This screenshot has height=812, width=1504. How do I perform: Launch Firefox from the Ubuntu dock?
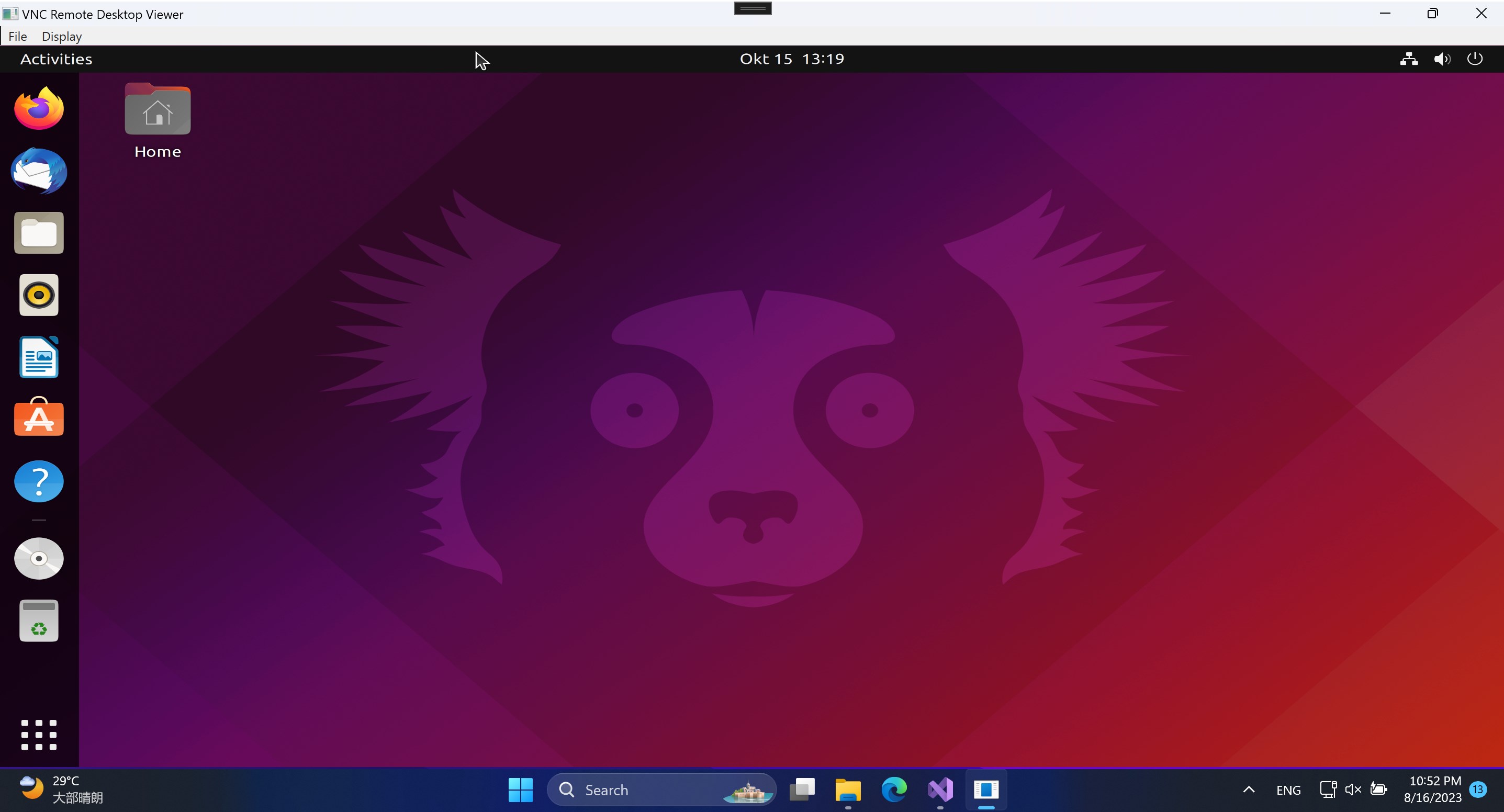pyautogui.click(x=39, y=109)
